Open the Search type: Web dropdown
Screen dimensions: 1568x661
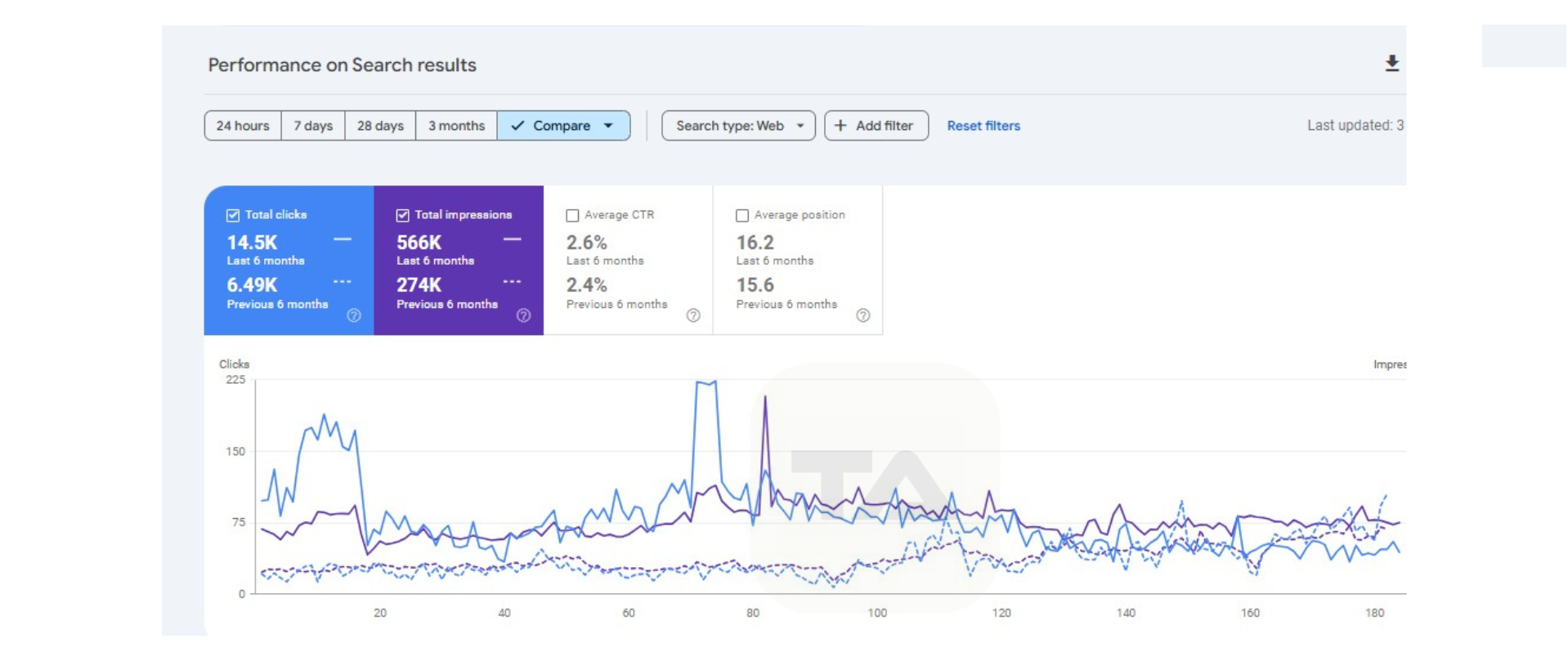(737, 126)
